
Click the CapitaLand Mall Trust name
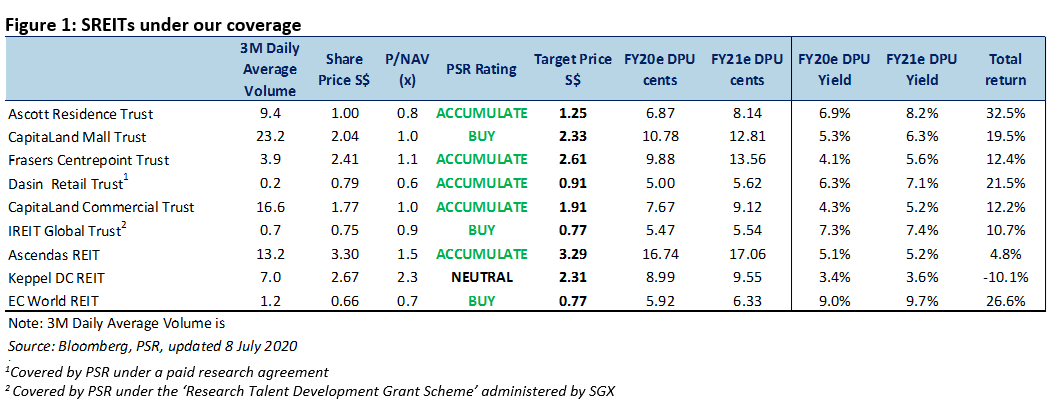coord(77,137)
